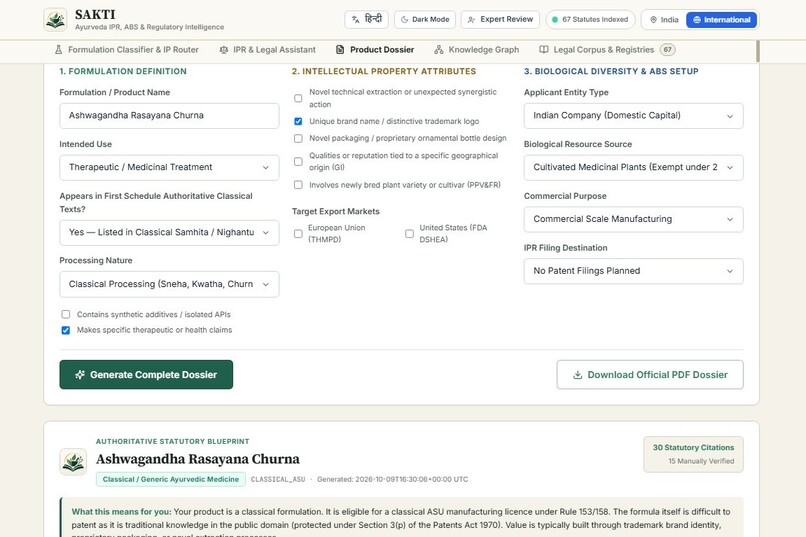Open the IPR & Legal Assistant tab
The image size is (806, 537).
(x=267, y=50)
